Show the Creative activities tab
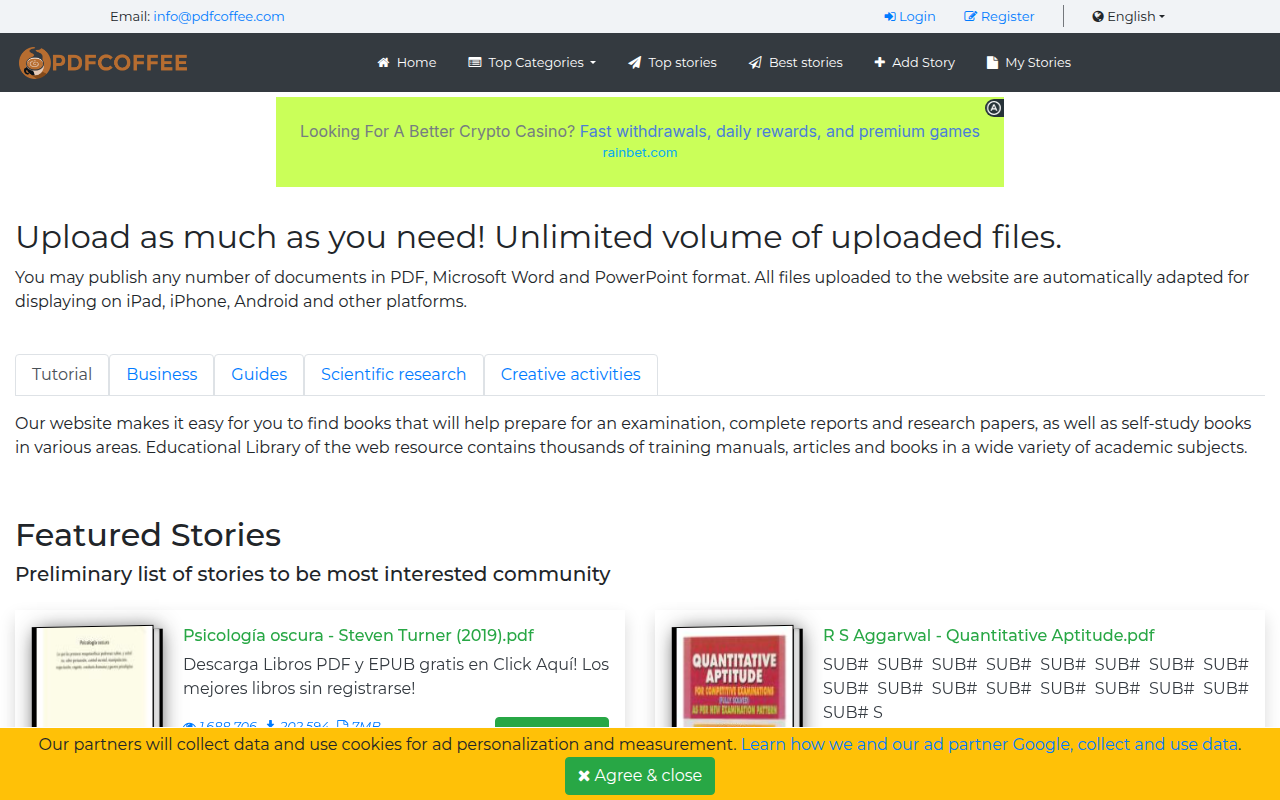 tap(571, 374)
